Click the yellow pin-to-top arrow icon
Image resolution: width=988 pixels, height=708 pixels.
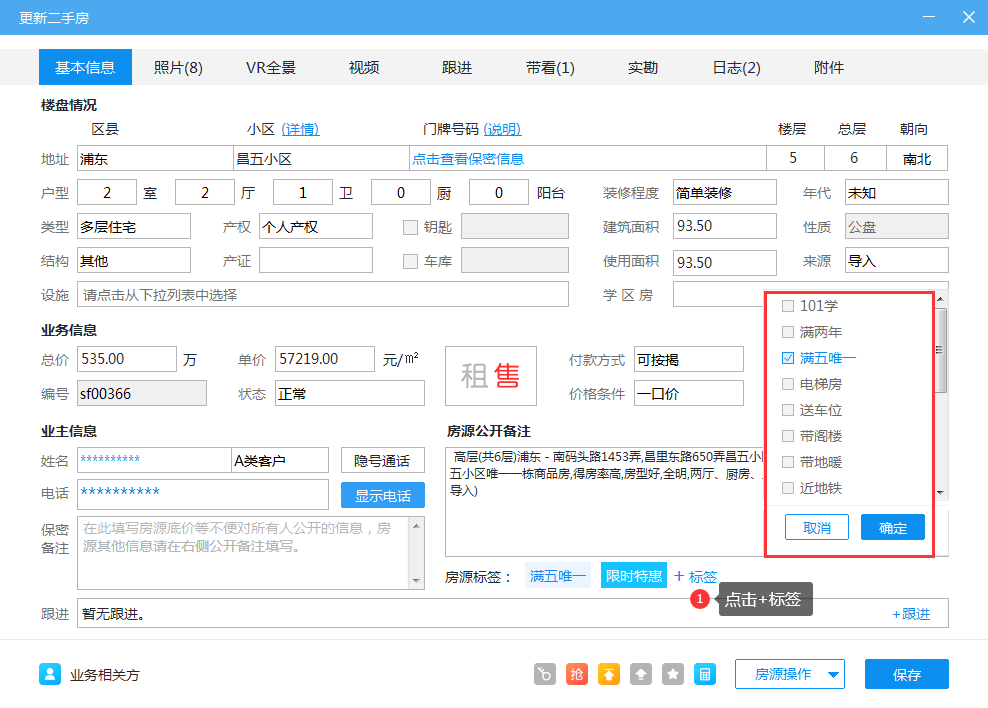point(609,674)
